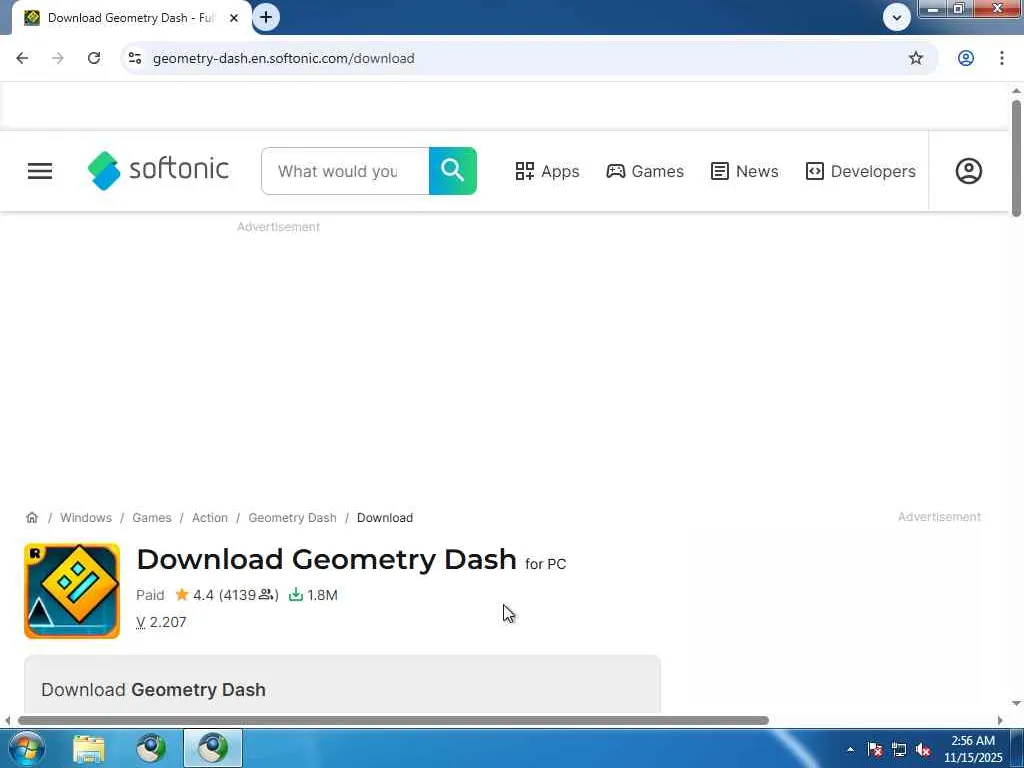Screen dimensions: 1024x768
Task: Select the Download Geometry Dash tab
Action: [131, 18]
